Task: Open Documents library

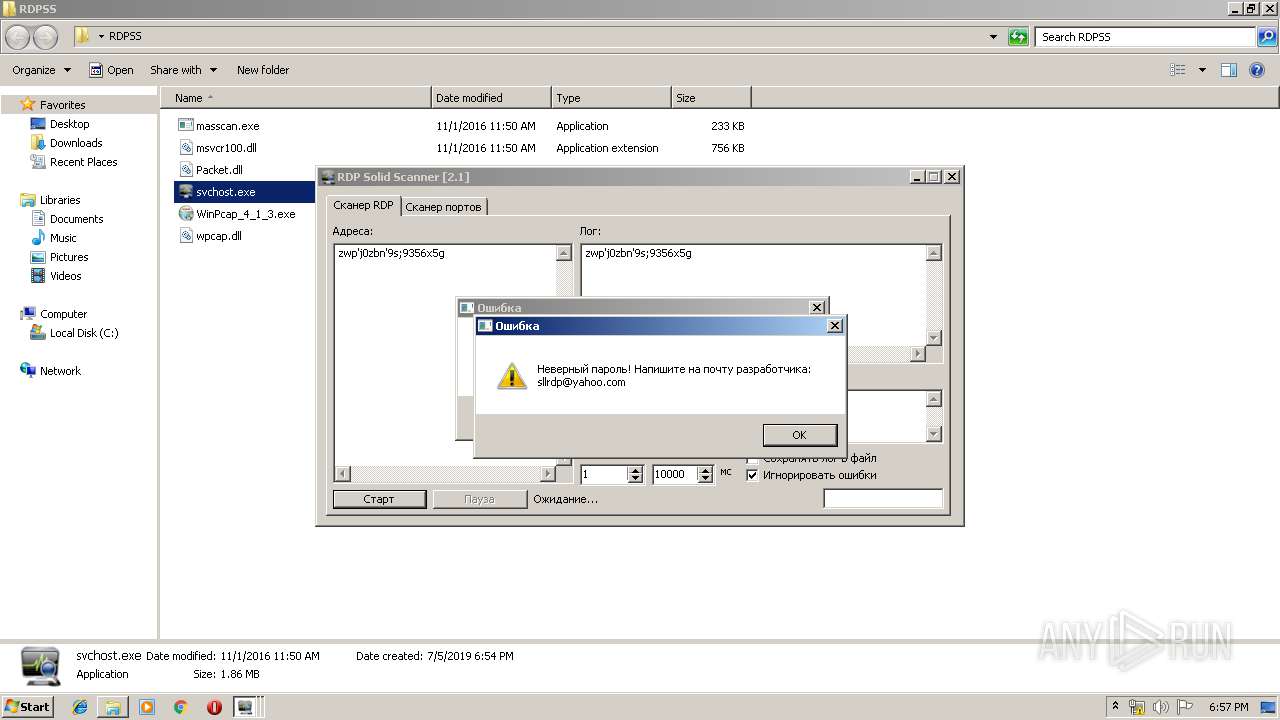Action: (x=76, y=219)
